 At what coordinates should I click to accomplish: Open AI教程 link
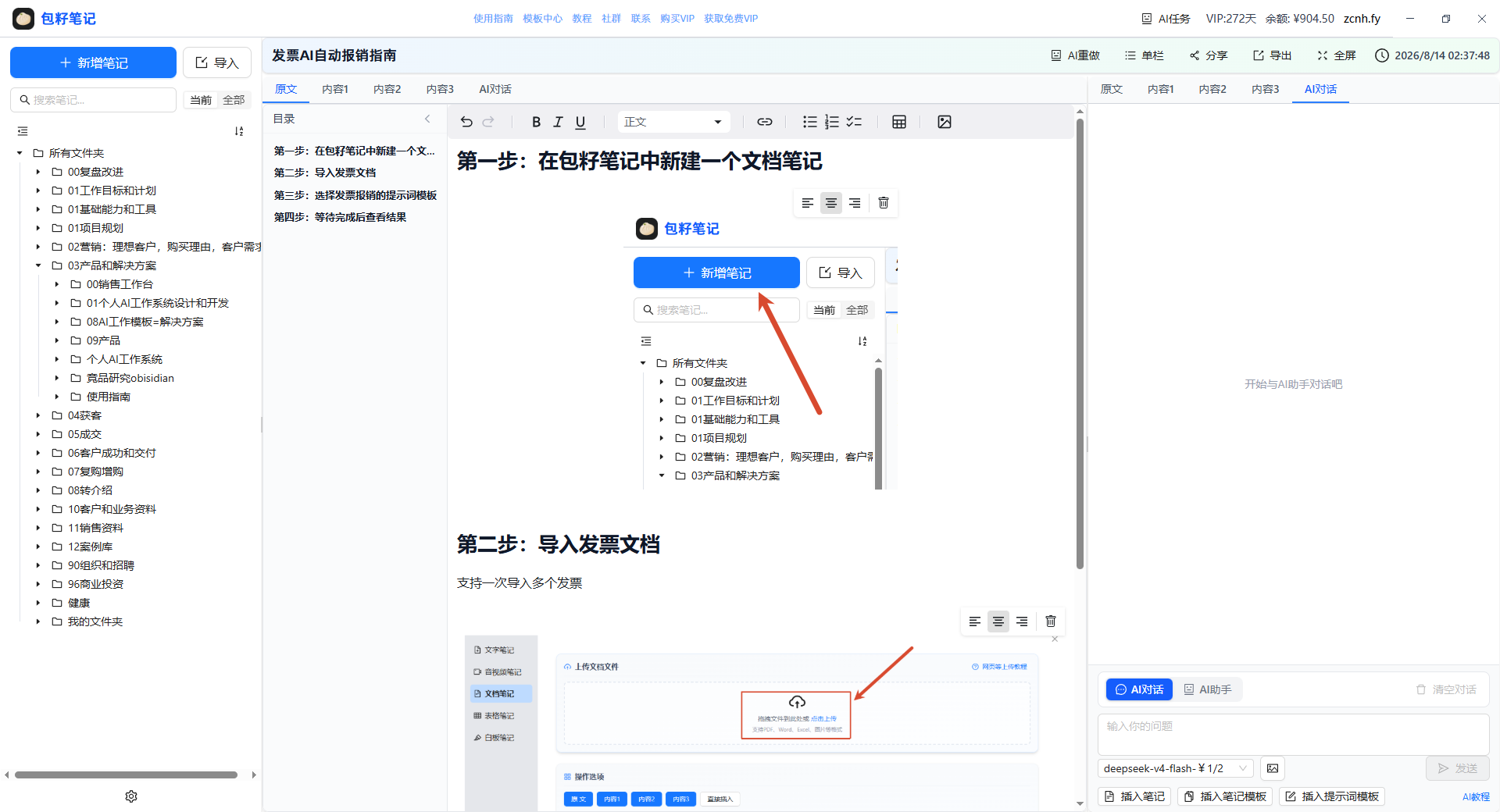(1476, 797)
